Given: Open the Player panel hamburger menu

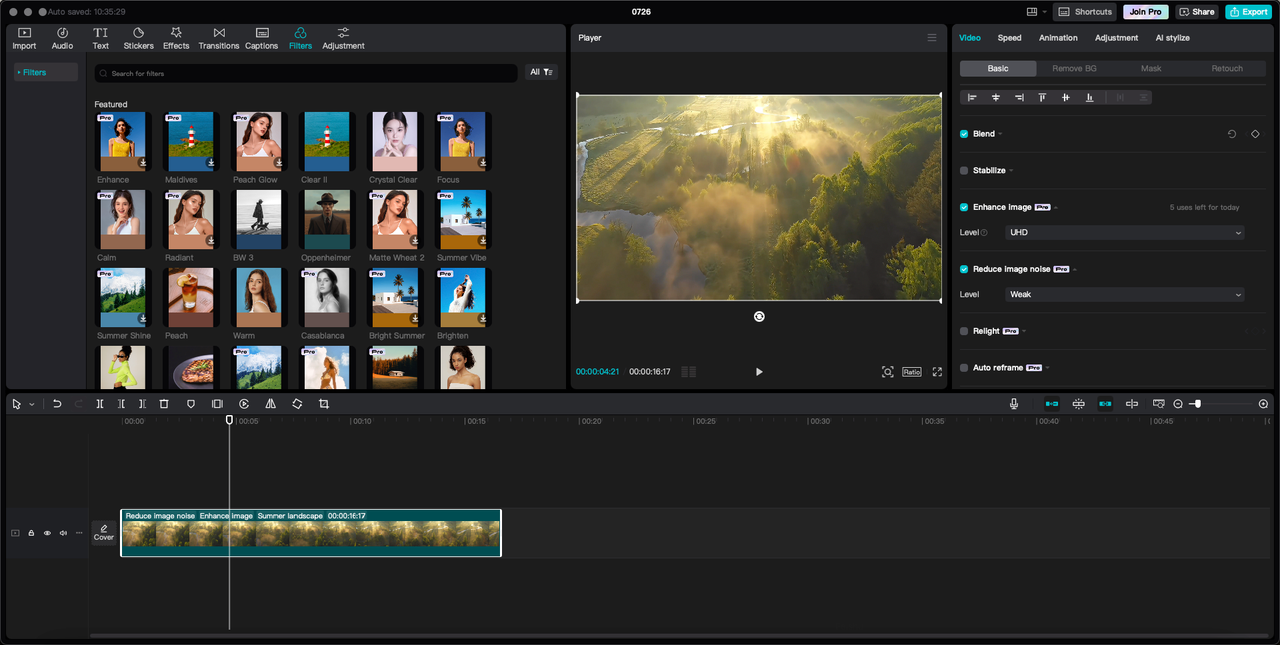Looking at the screenshot, I should point(932,38).
